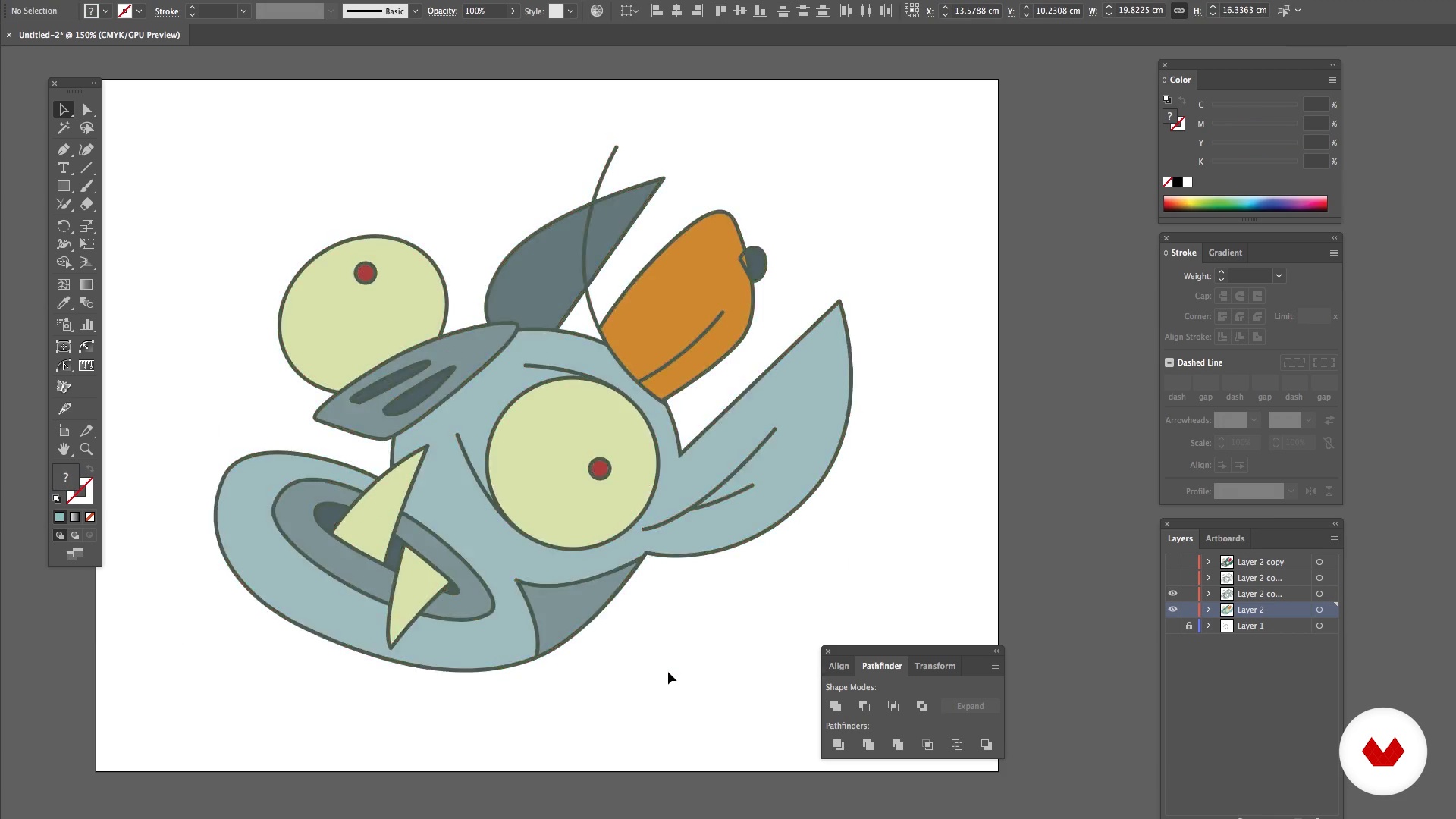Open the Color panel options menu
The image size is (1456, 819).
[x=1332, y=80]
